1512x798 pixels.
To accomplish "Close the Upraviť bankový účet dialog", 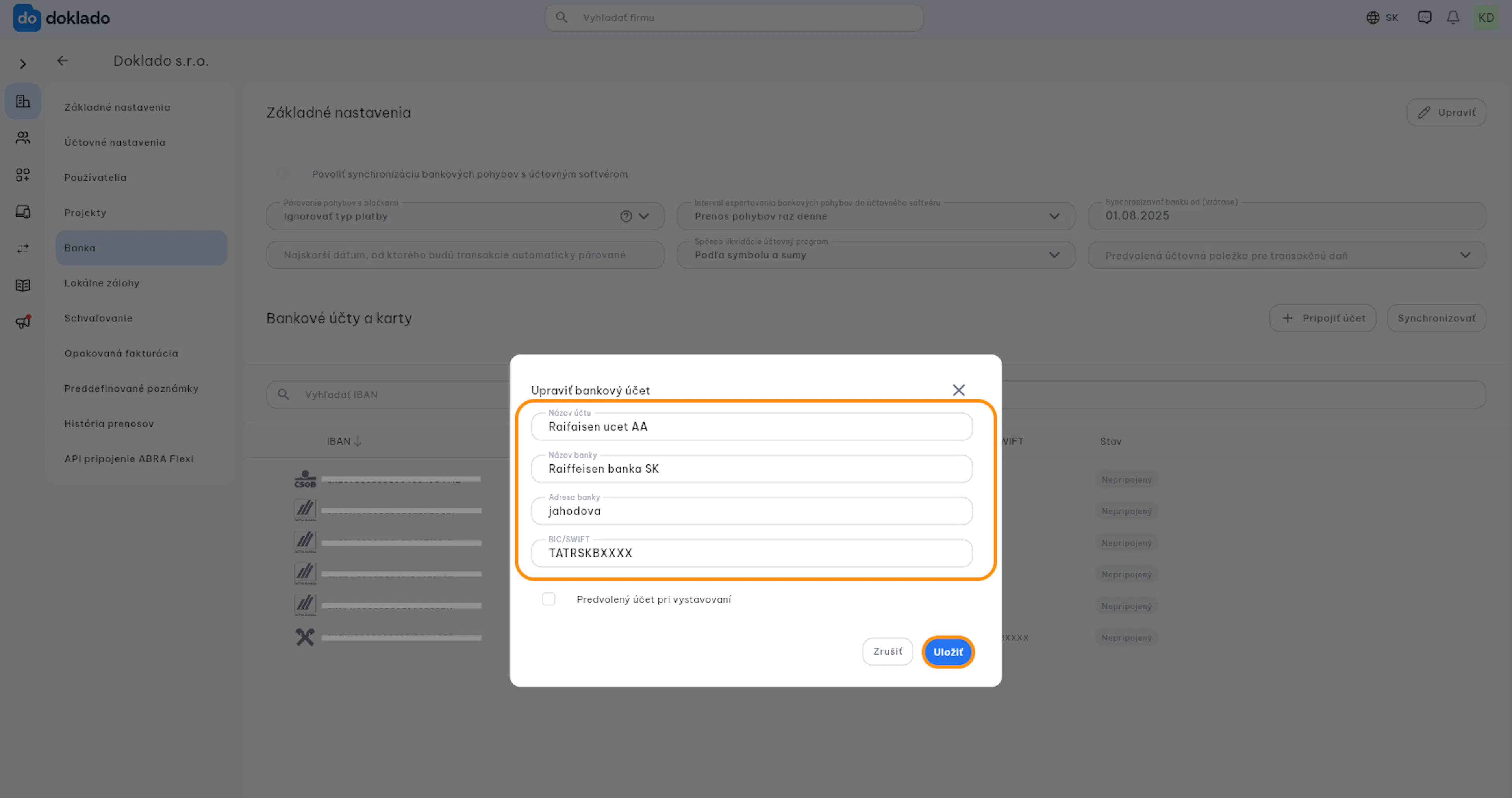I will point(958,390).
